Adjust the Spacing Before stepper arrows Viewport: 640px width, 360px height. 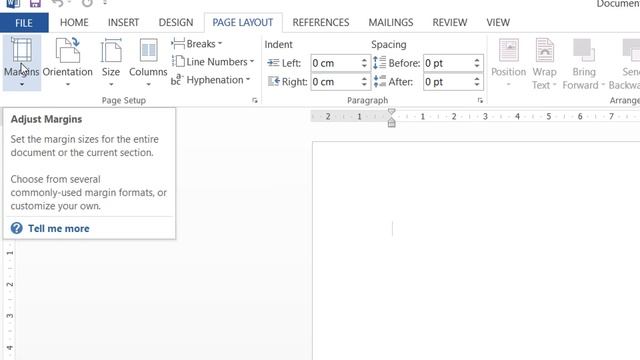click(477, 63)
